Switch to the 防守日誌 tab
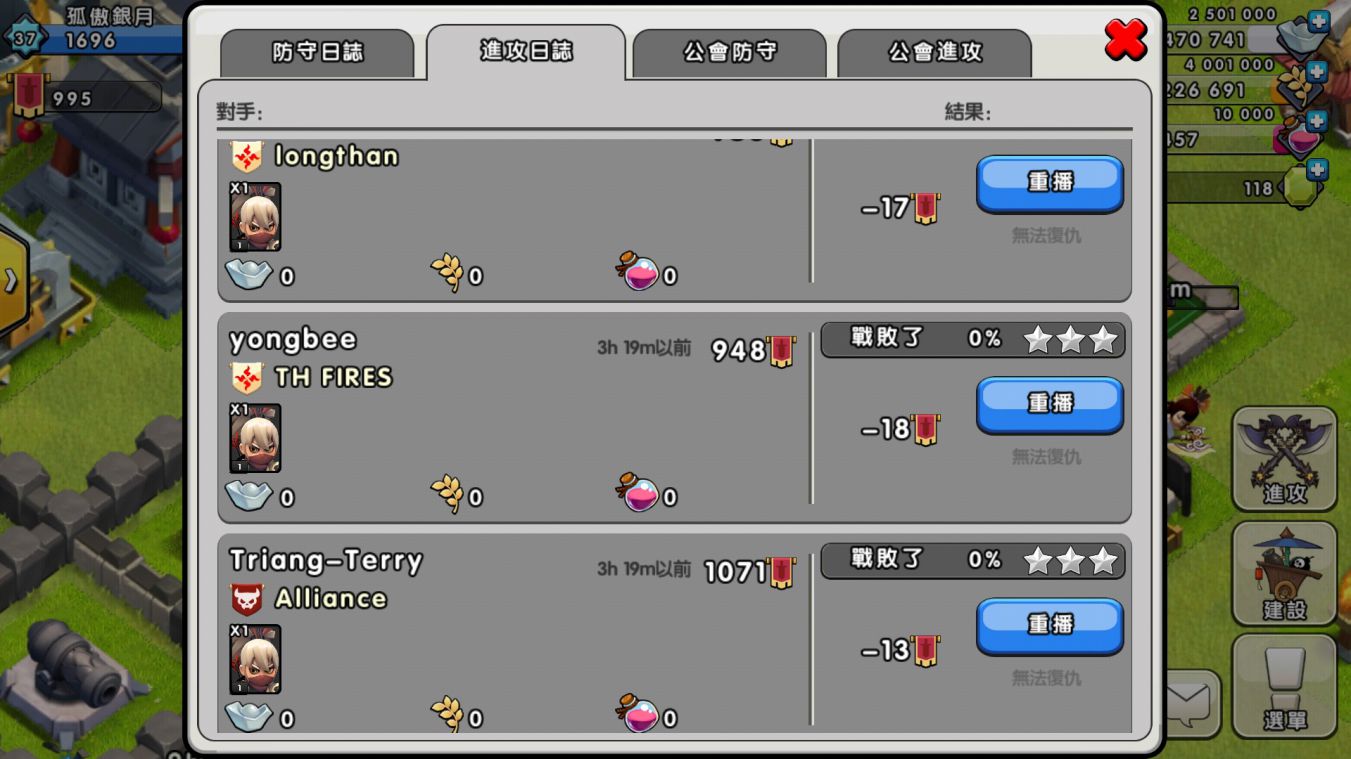Image resolution: width=1351 pixels, height=759 pixels. point(317,53)
